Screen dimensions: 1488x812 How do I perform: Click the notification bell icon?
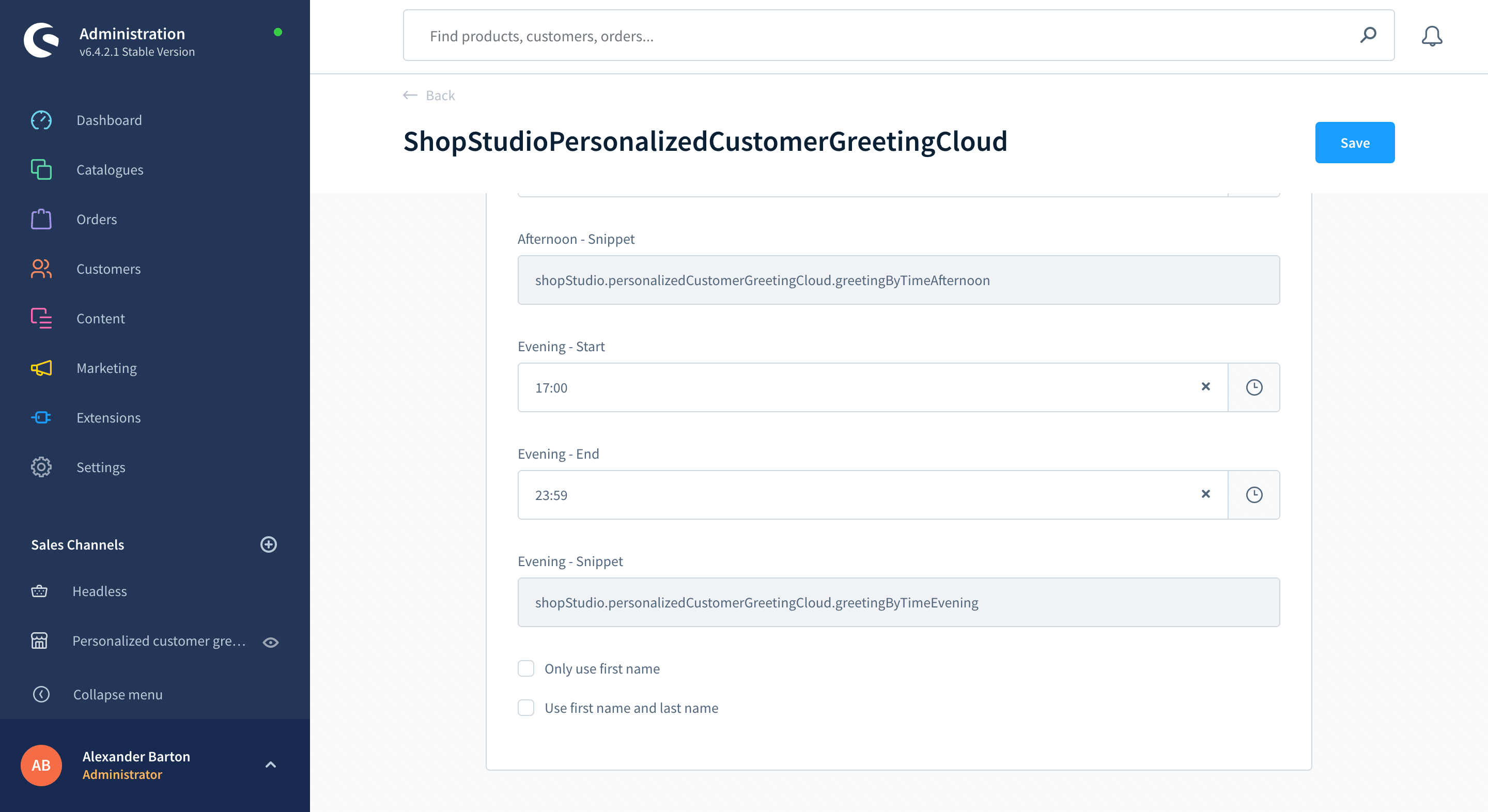point(1432,36)
